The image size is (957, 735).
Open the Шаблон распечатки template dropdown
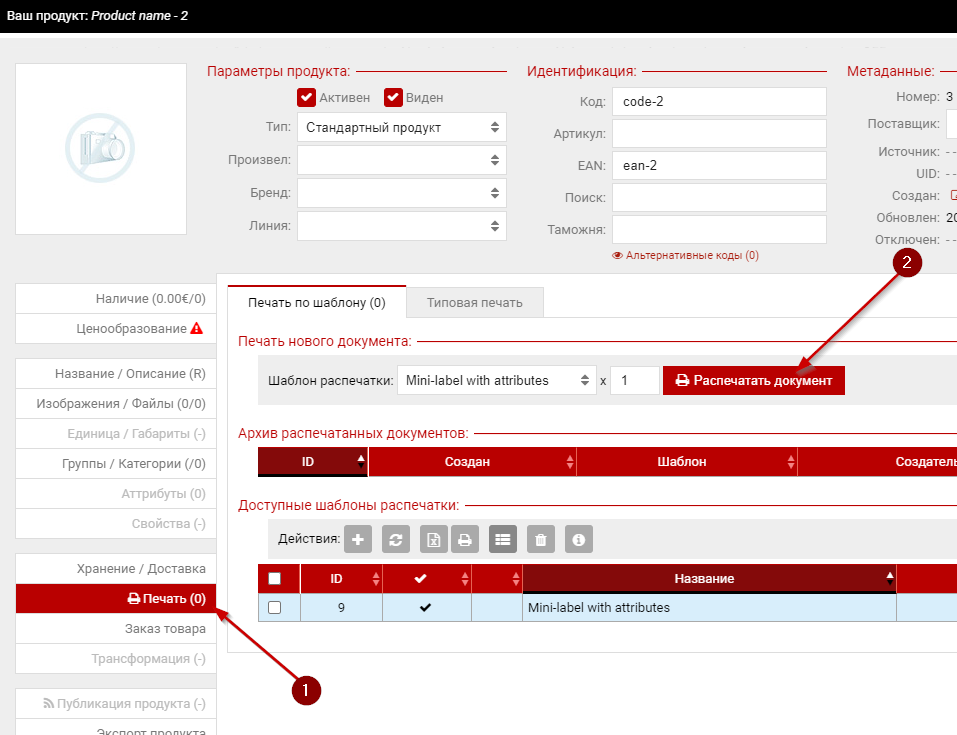point(496,380)
